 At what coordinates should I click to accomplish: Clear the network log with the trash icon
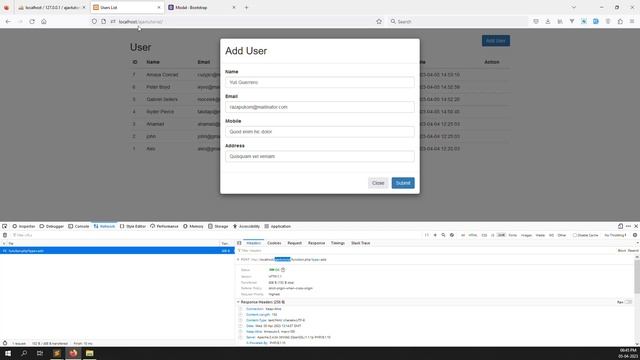5,235
